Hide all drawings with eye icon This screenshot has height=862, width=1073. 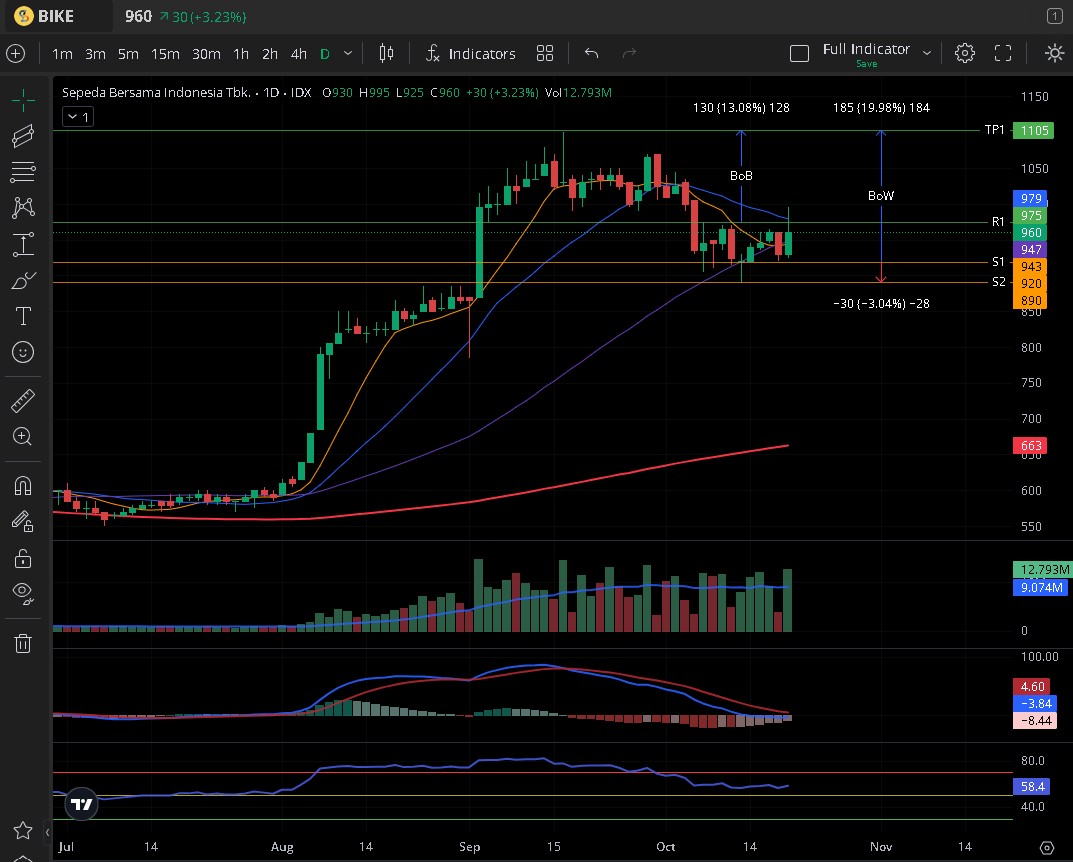23,592
